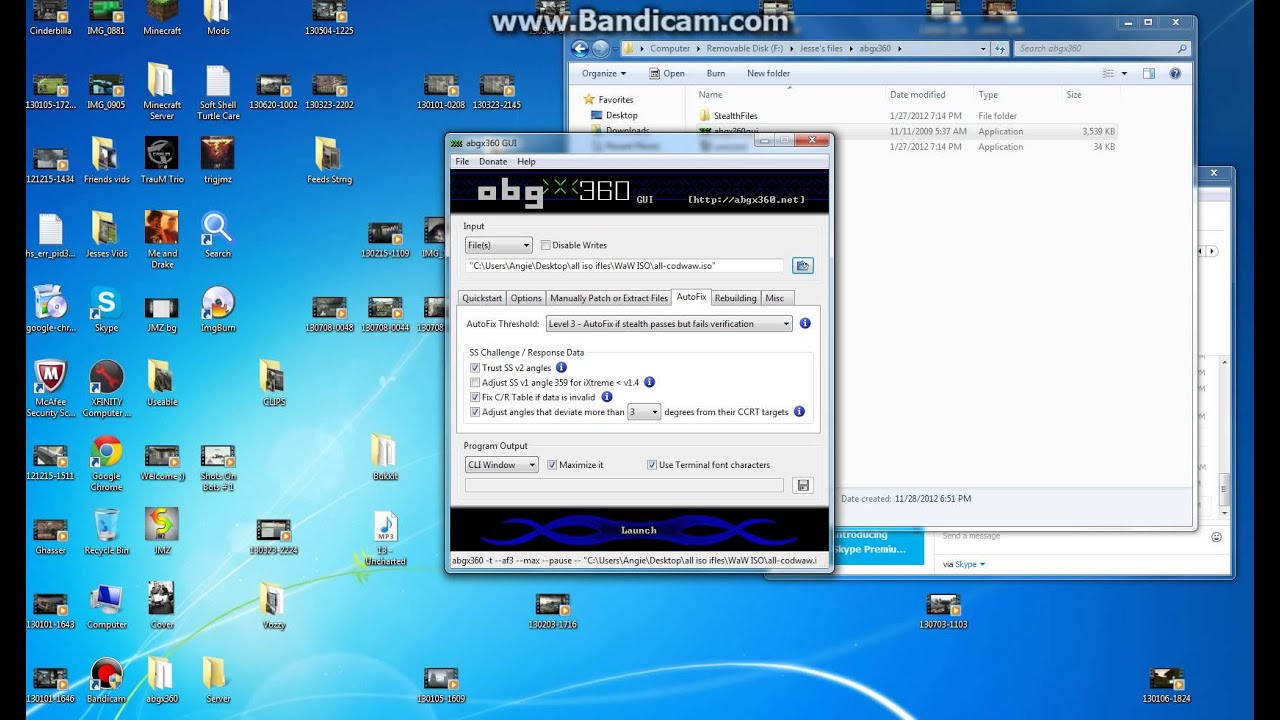
Task: Click Desktop under Favorites in Explorer
Action: pyautogui.click(x=621, y=115)
